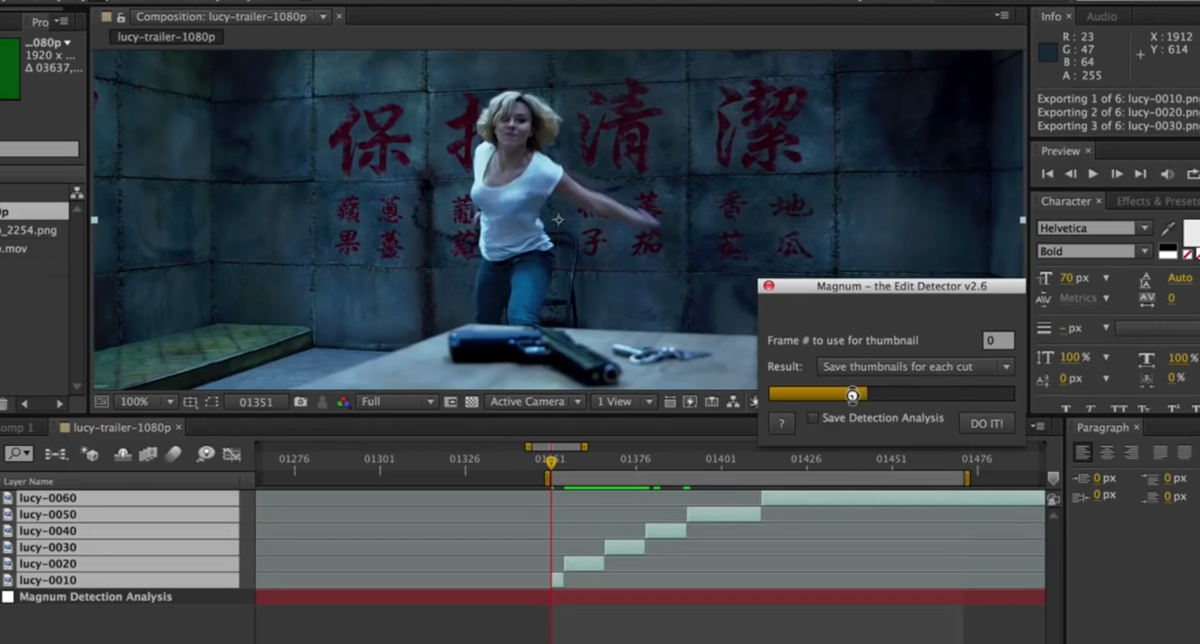Take a snapshot with the camera icon
The image size is (1200, 644).
pos(300,402)
